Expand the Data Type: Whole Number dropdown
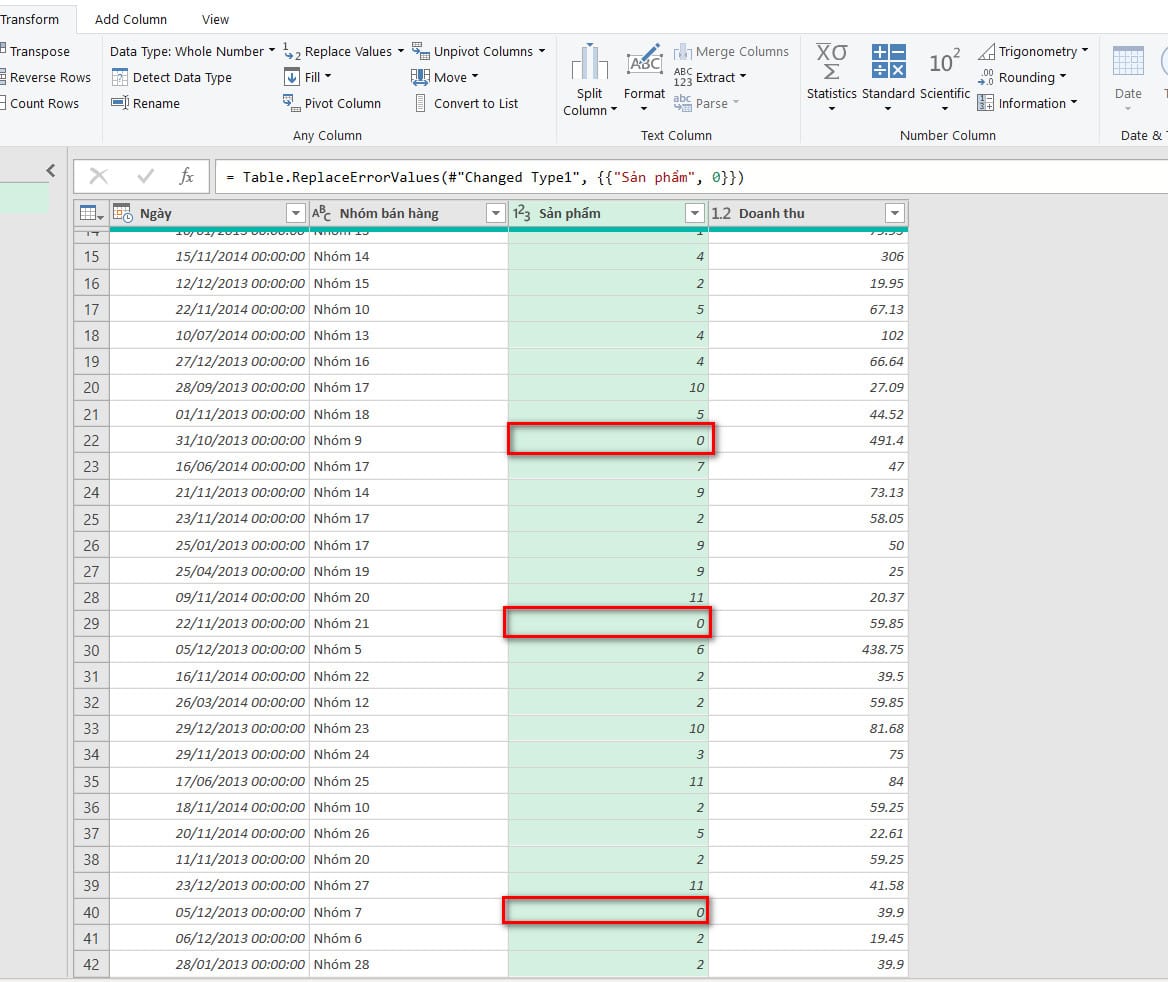 pos(271,51)
